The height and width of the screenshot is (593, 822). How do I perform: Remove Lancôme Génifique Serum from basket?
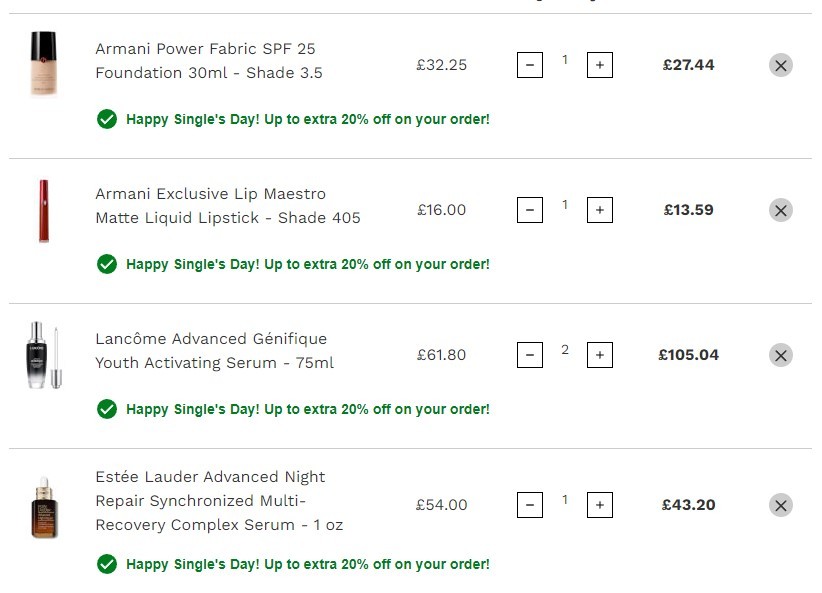click(781, 355)
